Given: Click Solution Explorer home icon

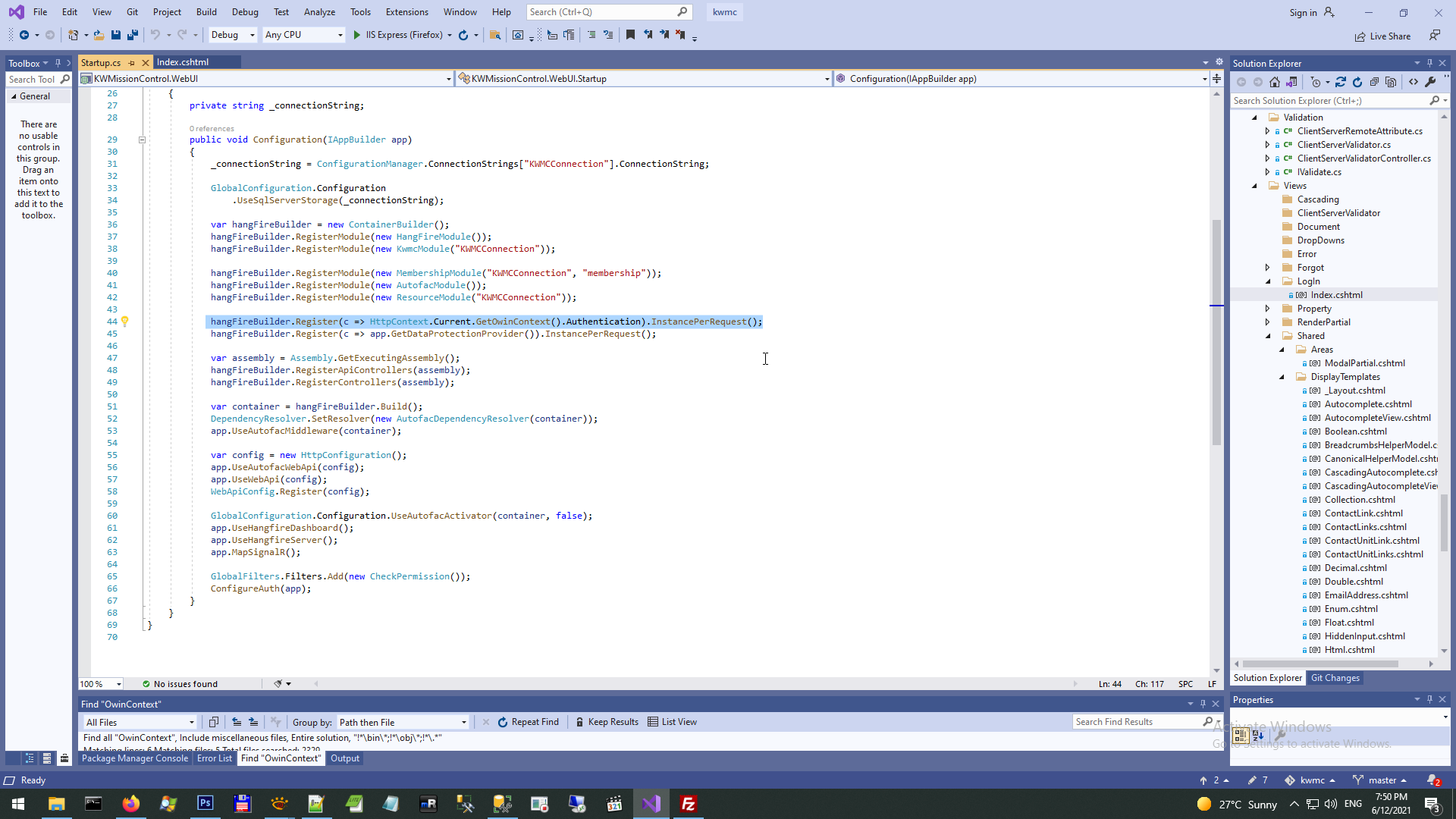Looking at the screenshot, I should (x=1275, y=82).
